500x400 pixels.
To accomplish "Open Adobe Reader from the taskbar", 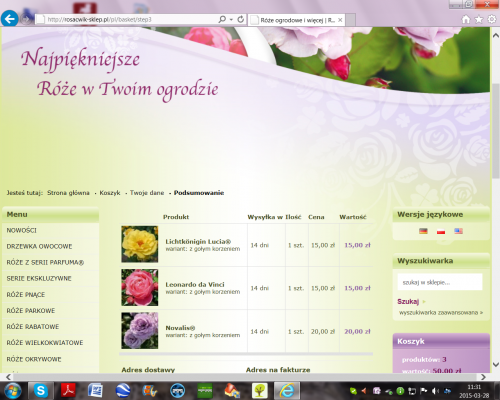I will click(x=68, y=390).
